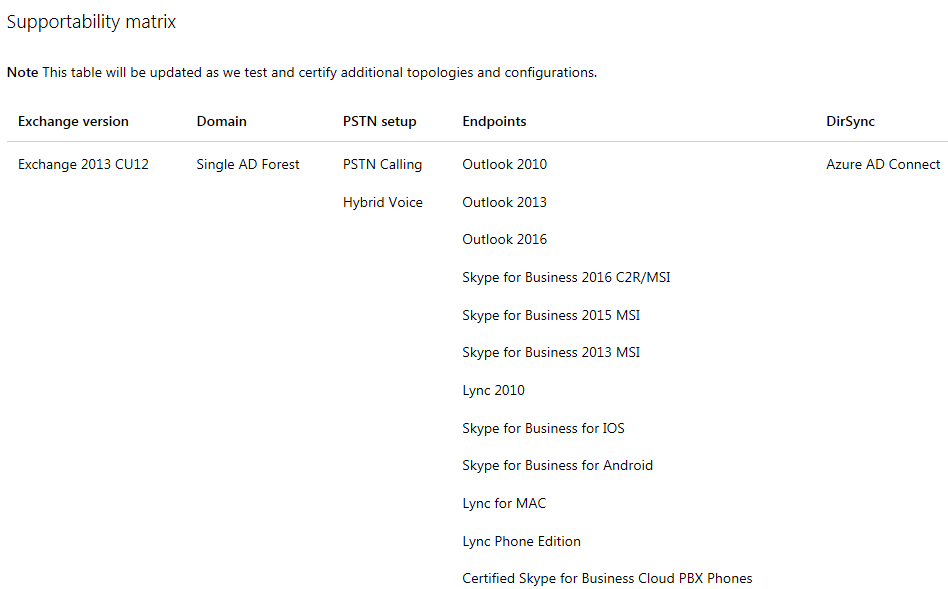Viewport: 948px width, 589px height.
Task: Click the Exchange version column header
Action: click(73, 121)
